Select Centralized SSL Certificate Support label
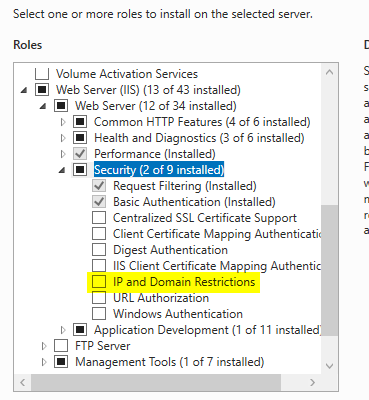The image size is (369, 400). [x=205, y=218]
